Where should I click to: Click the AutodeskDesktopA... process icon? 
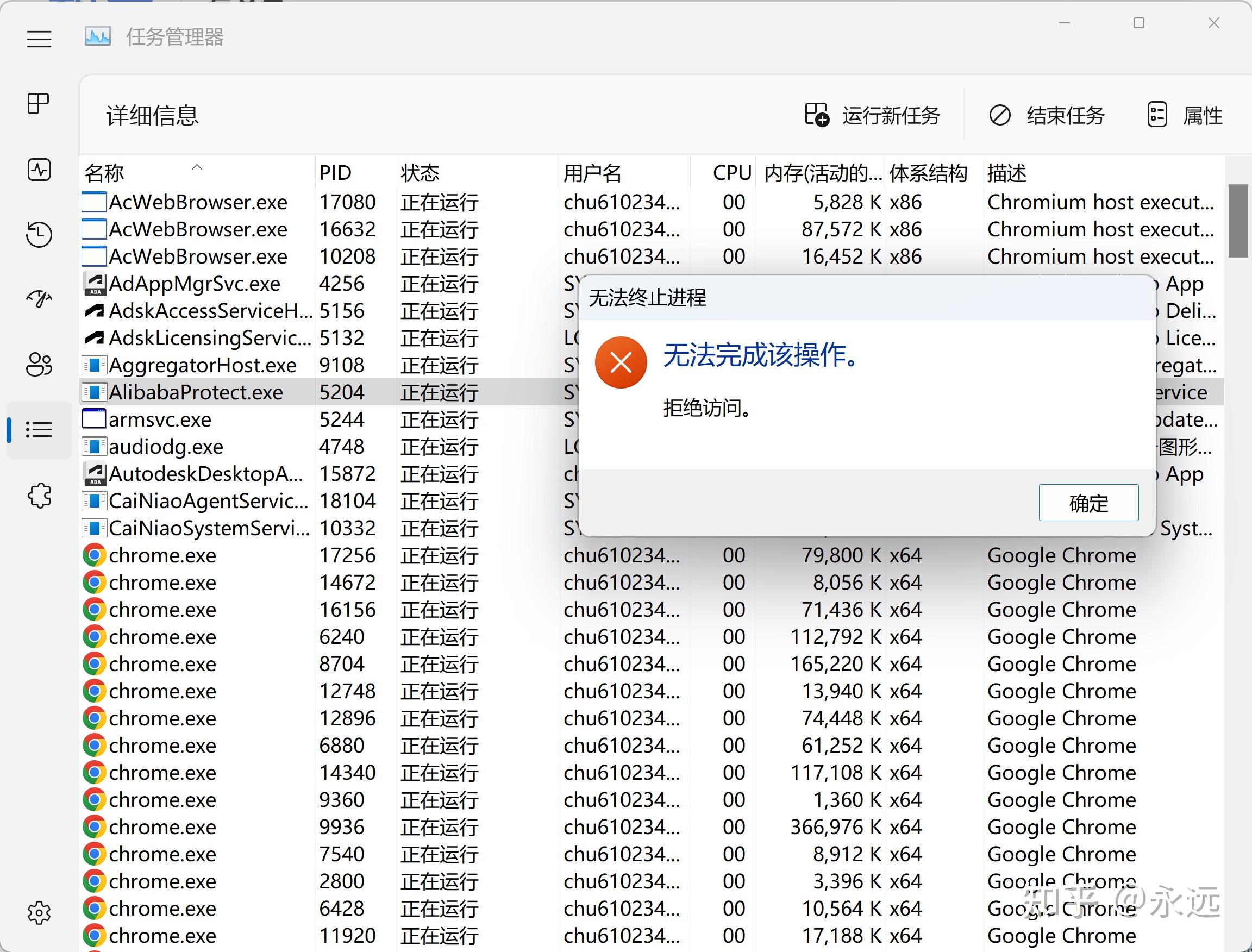tap(95, 474)
